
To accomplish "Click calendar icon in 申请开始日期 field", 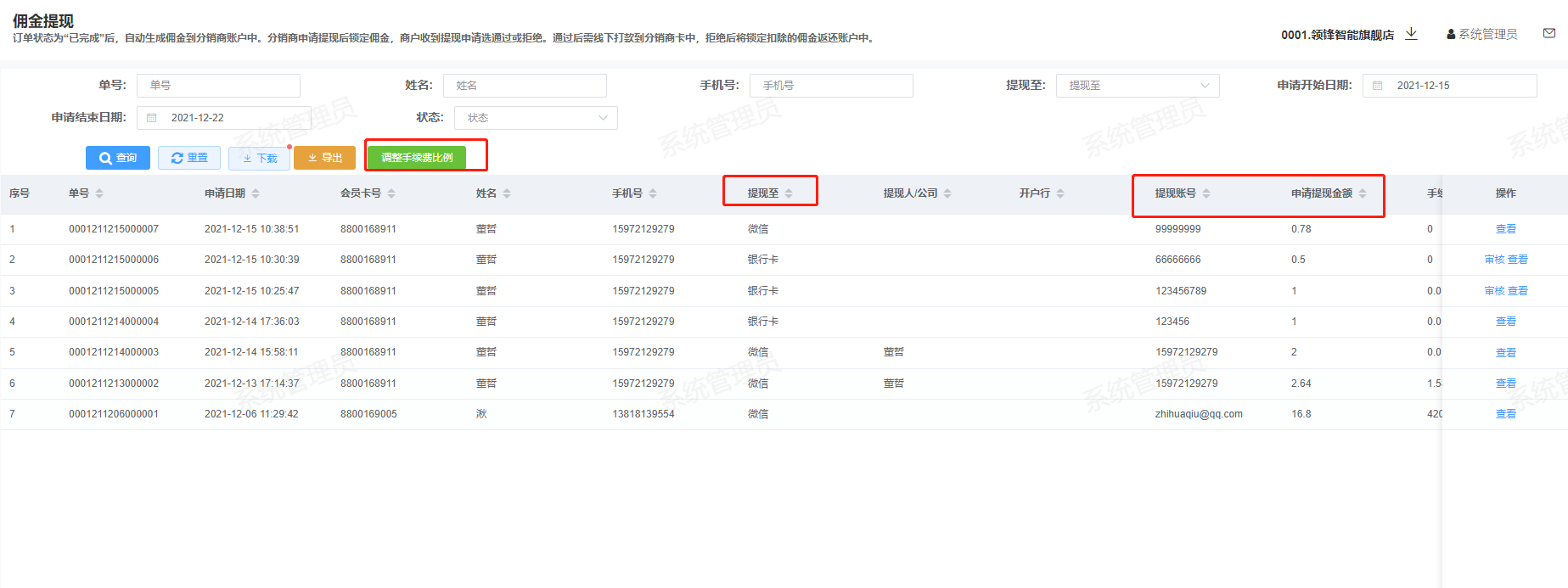I will [1378, 86].
